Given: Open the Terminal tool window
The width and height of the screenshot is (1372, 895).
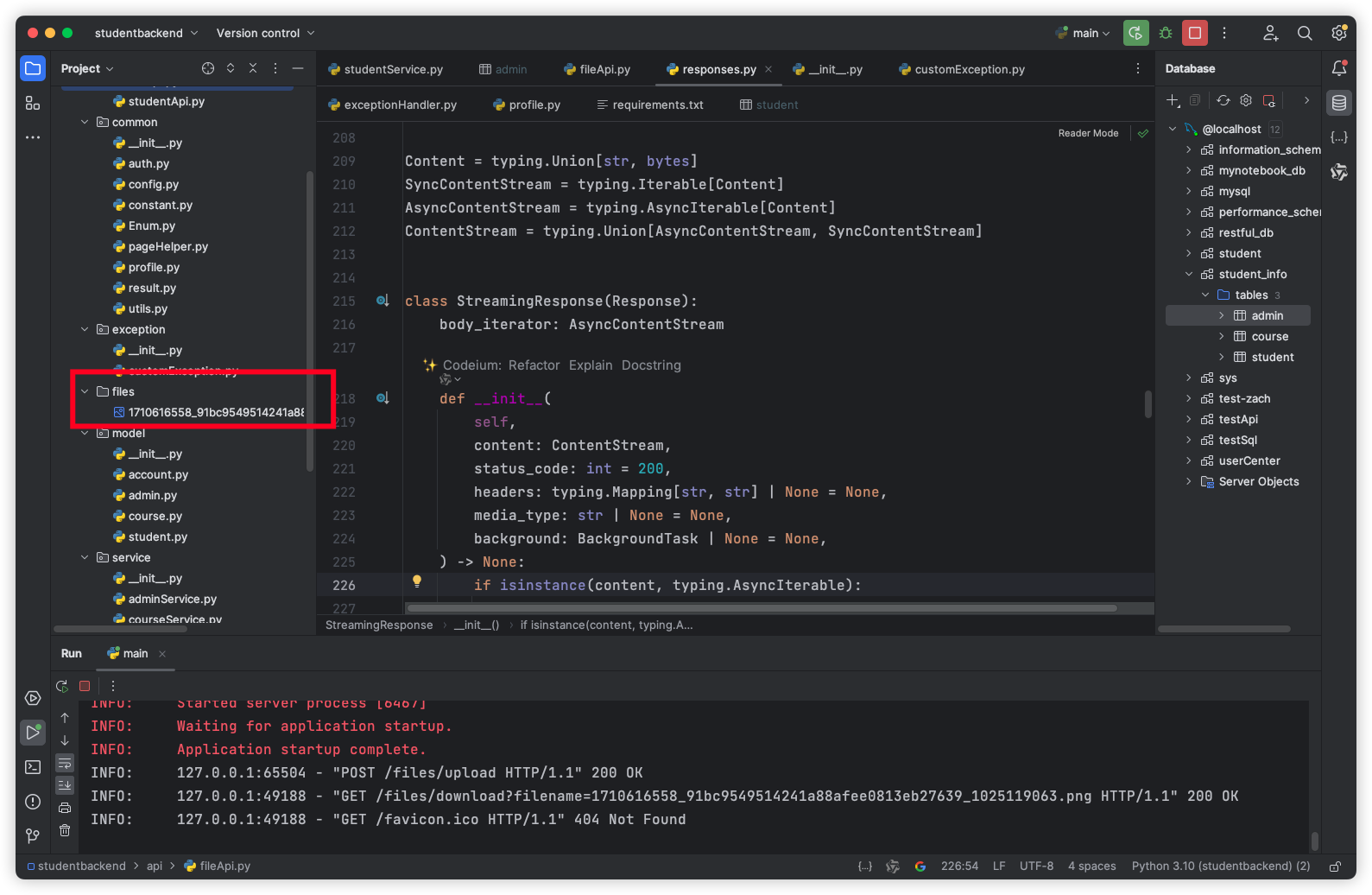Looking at the screenshot, I should (x=33, y=767).
